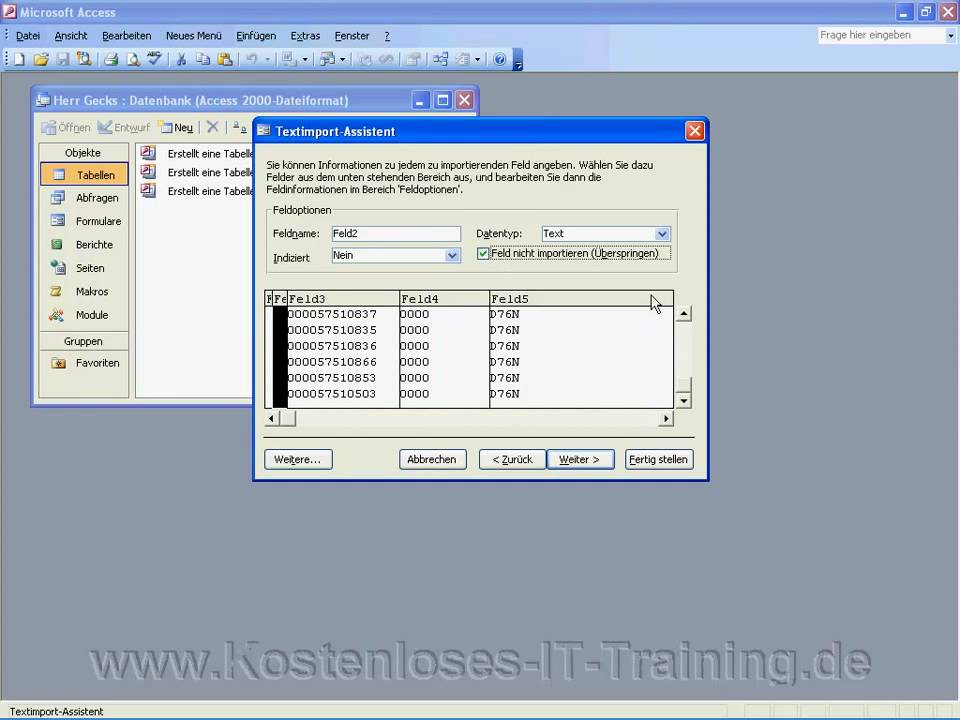The height and width of the screenshot is (720, 960).
Task: Click the delete X icon in database window
Action: coord(212,127)
